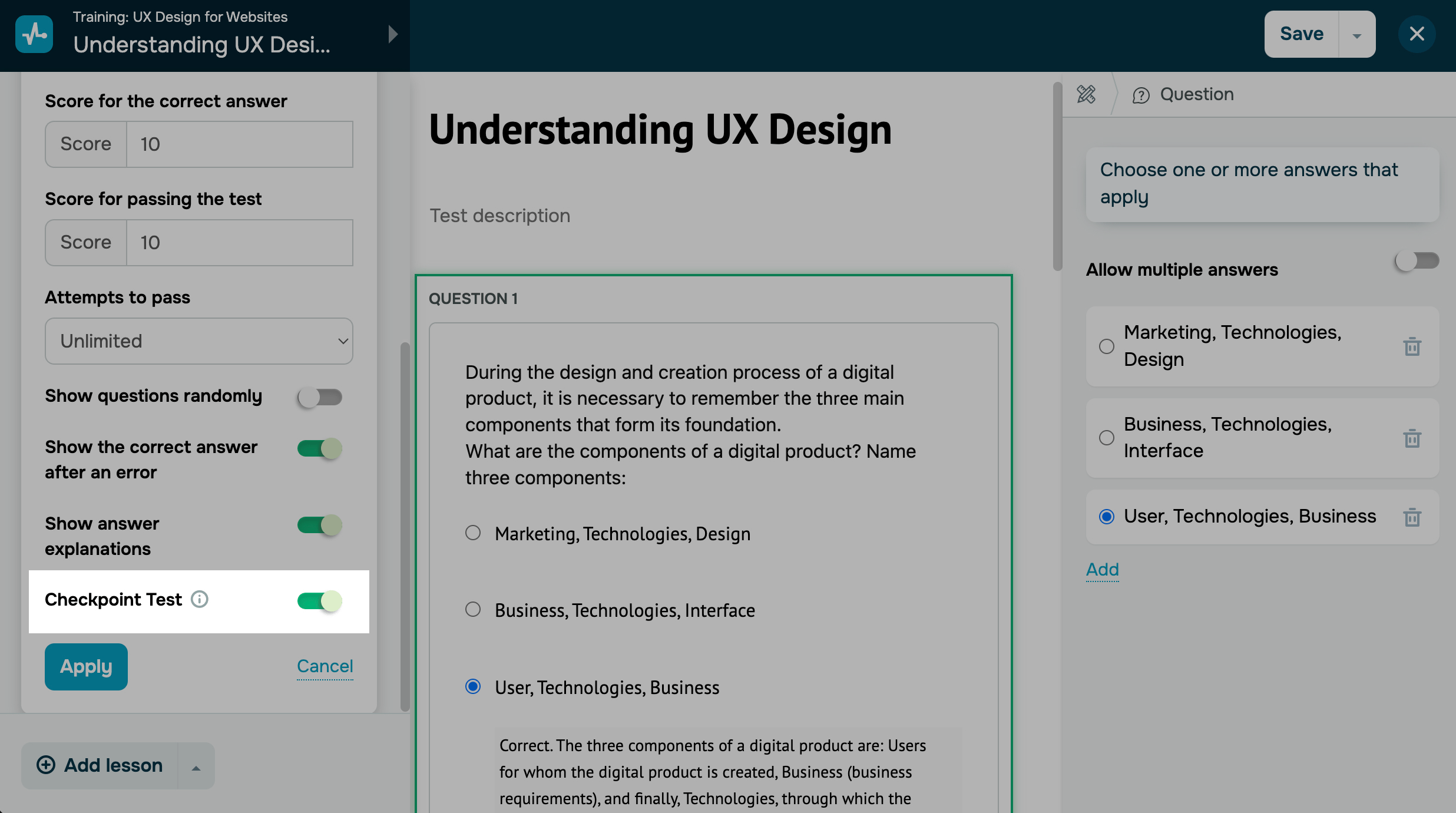1456x813 pixels.
Task: Click the Apply button
Action: coord(86,666)
